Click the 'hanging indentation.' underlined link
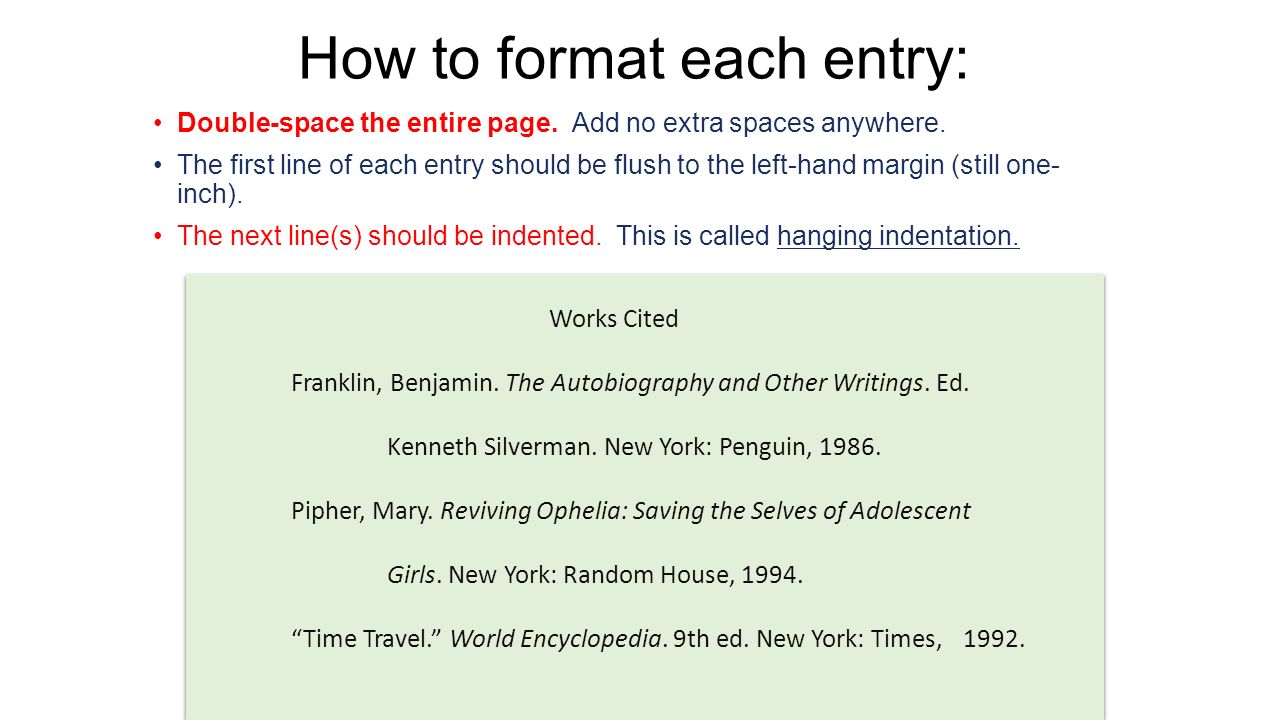Screen dimensions: 1280x720 click(898, 236)
